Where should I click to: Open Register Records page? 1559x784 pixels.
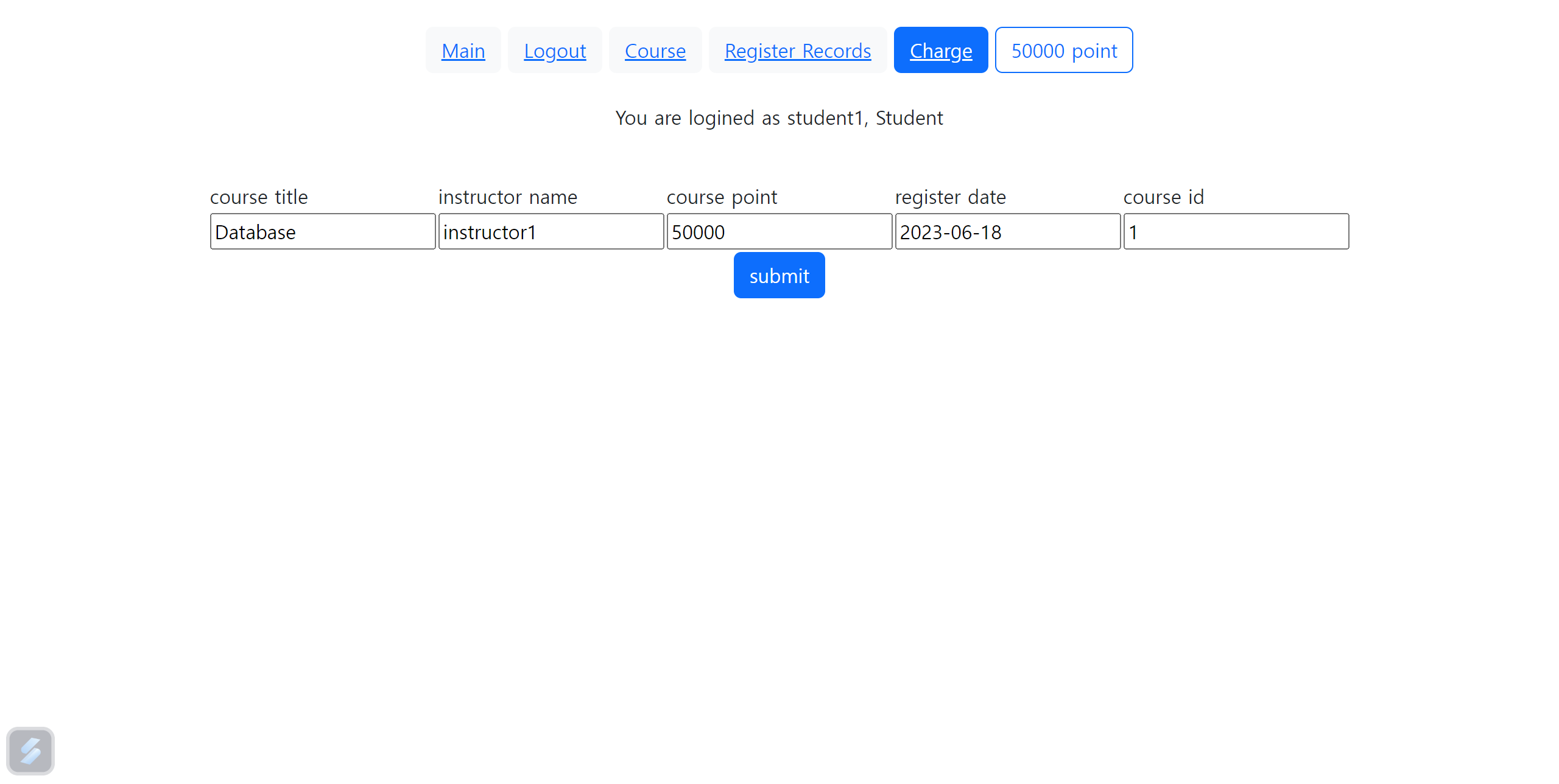tap(797, 51)
